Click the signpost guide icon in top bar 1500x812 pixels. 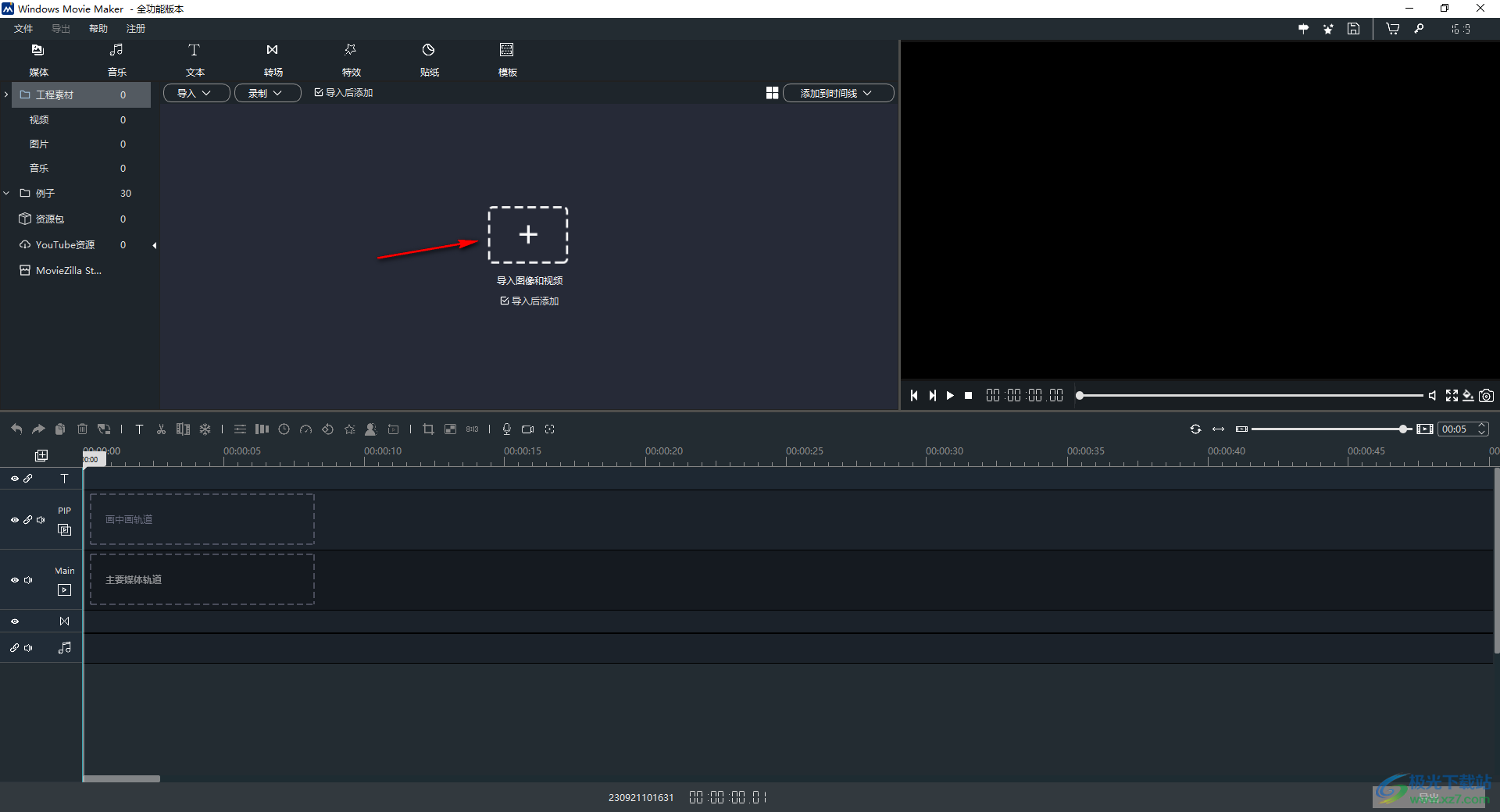(1303, 29)
